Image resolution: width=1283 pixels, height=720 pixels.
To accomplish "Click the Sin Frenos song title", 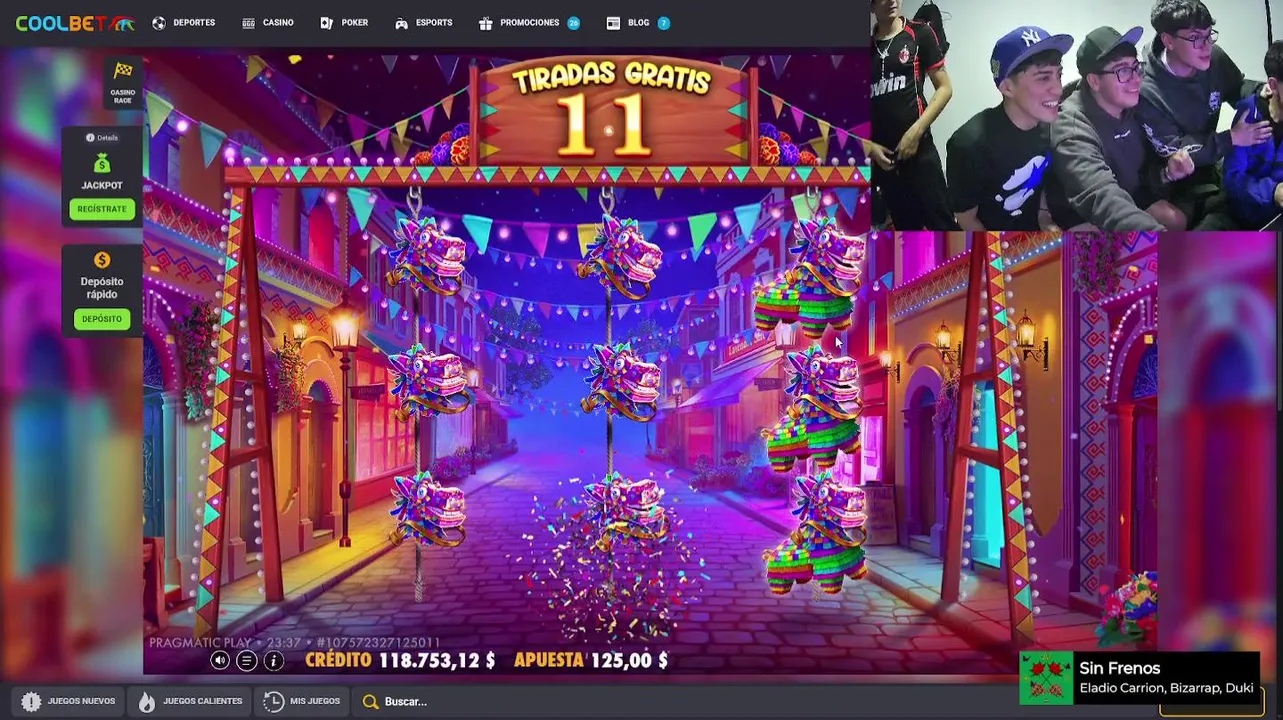I will [x=1119, y=668].
